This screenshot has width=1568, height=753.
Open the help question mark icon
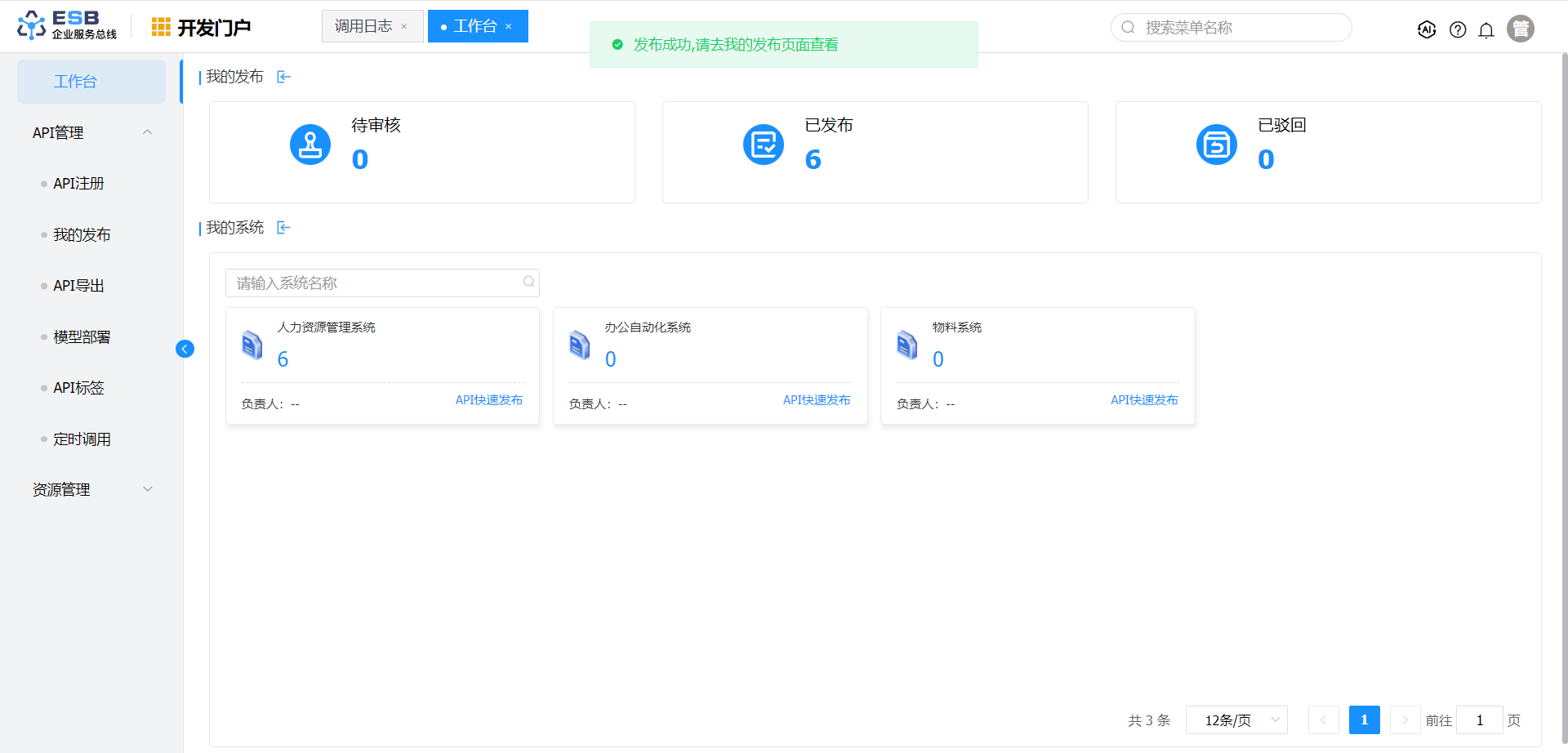[1458, 29]
